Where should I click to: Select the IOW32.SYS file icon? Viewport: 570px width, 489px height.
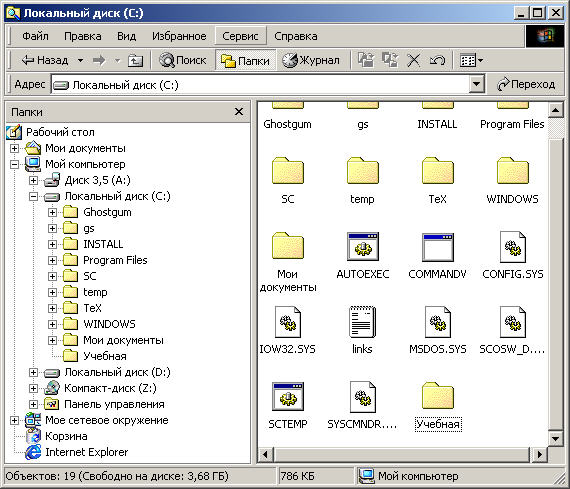pos(288,322)
